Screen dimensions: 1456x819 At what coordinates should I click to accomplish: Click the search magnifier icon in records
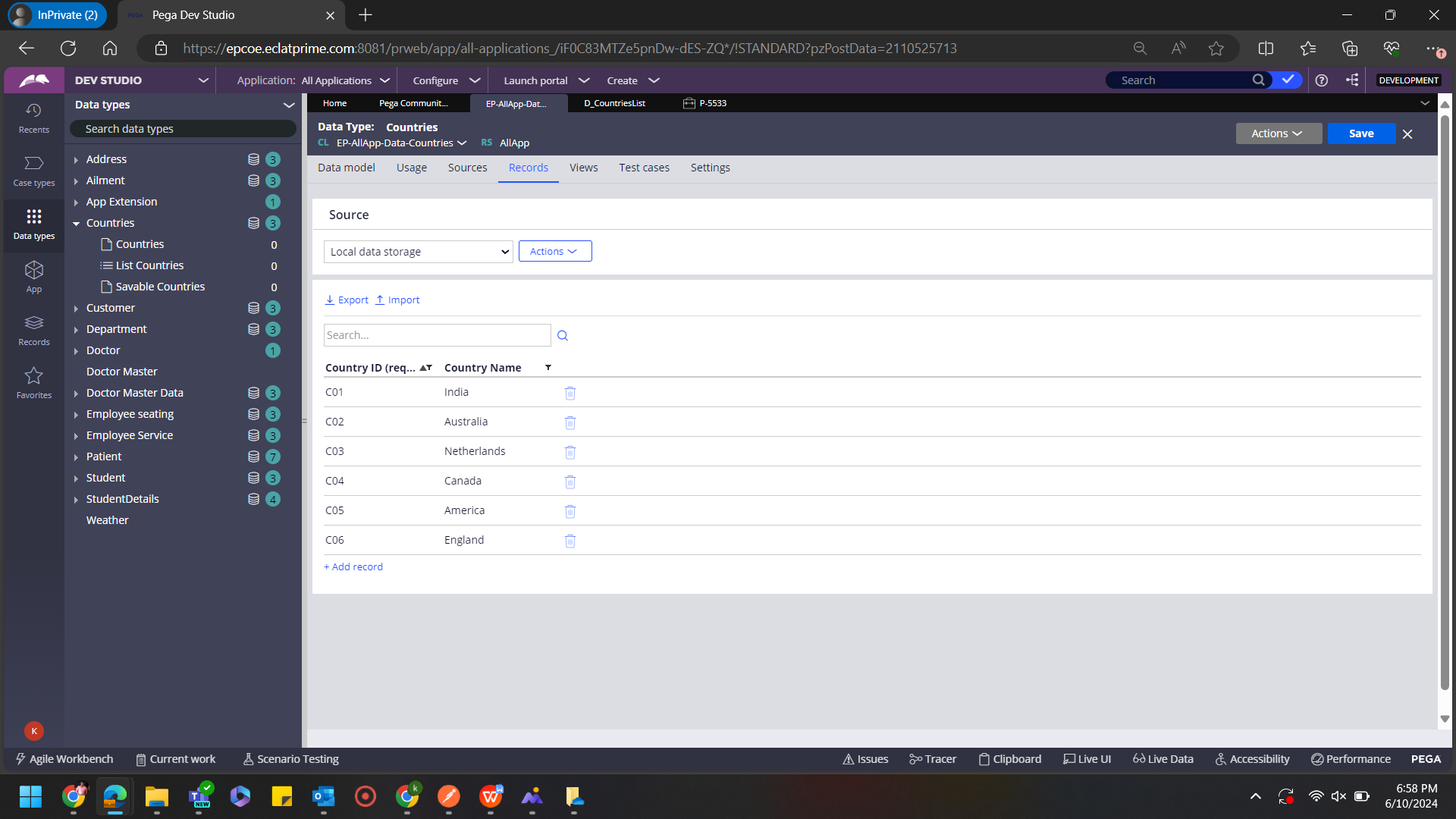(562, 335)
